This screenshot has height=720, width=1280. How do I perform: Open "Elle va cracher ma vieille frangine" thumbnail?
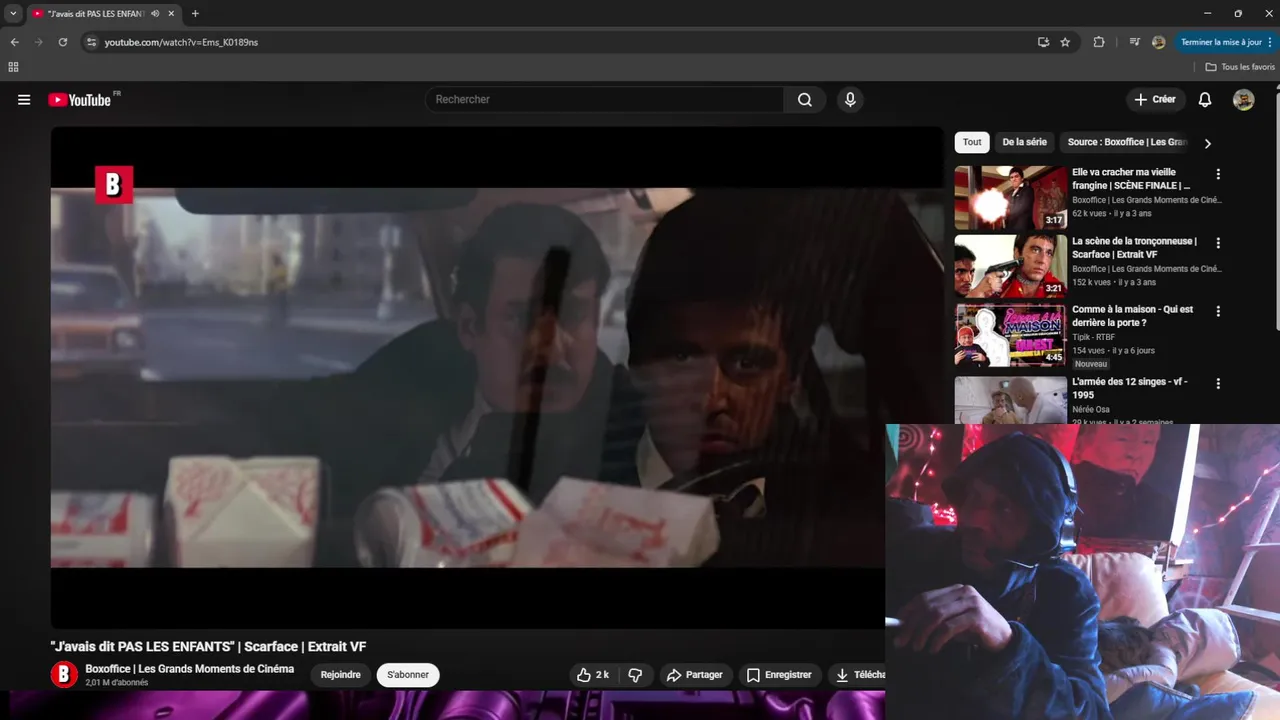click(x=1010, y=198)
